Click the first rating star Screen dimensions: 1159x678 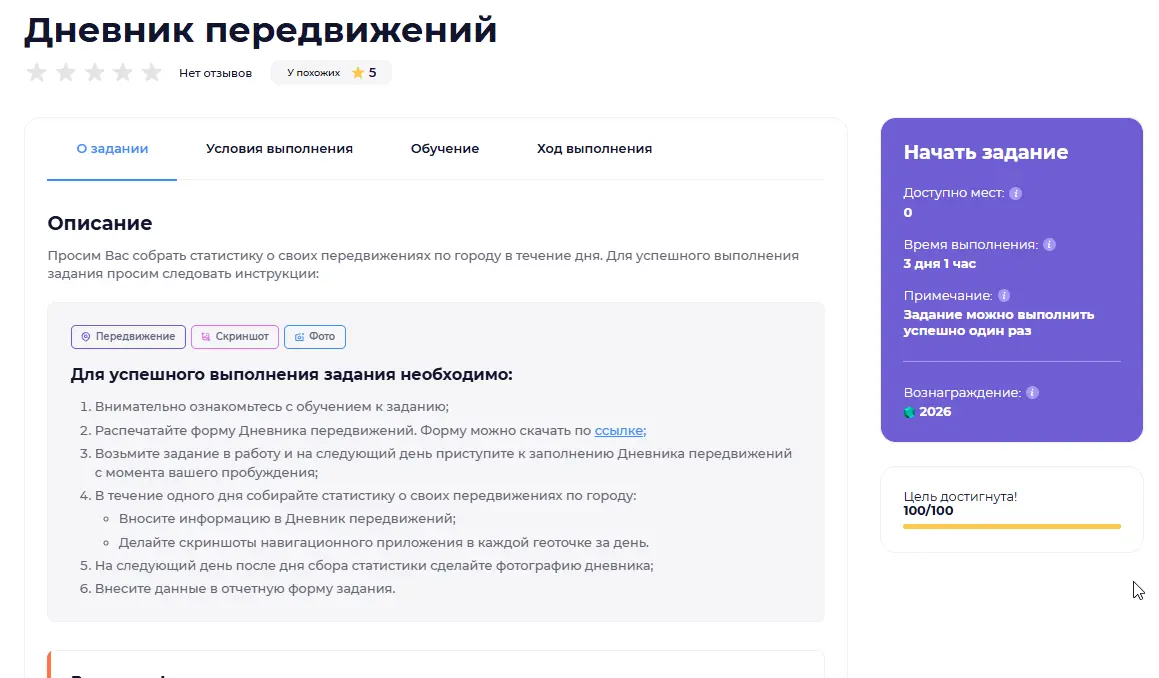36,72
